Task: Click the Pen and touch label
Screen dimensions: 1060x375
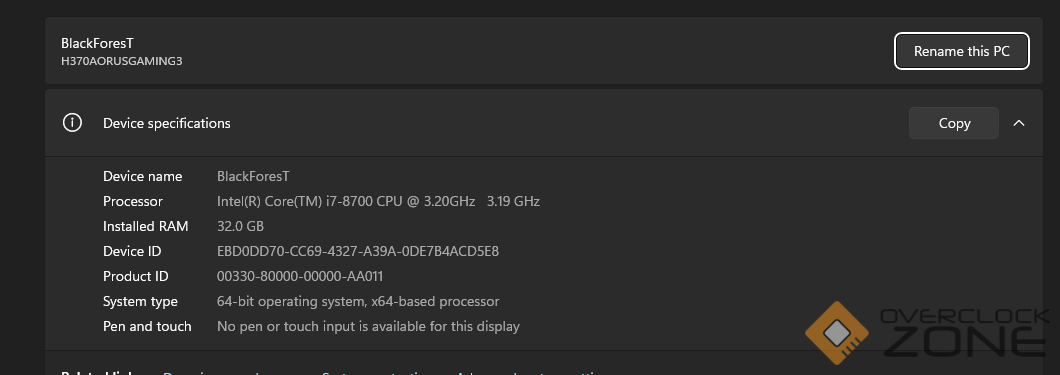Action: pos(147,326)
